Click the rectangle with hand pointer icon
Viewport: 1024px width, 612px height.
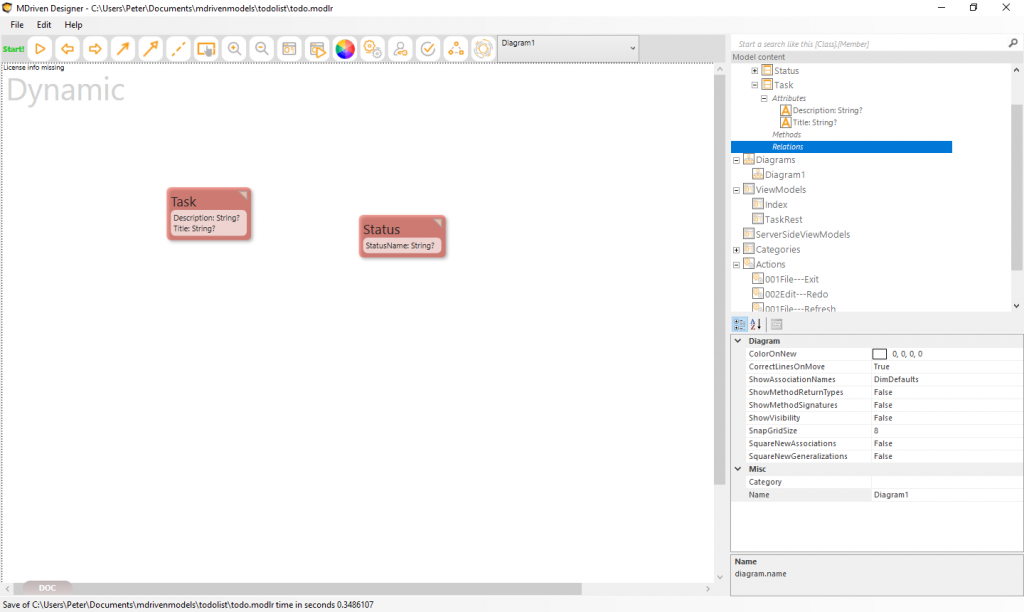(206, 49)
